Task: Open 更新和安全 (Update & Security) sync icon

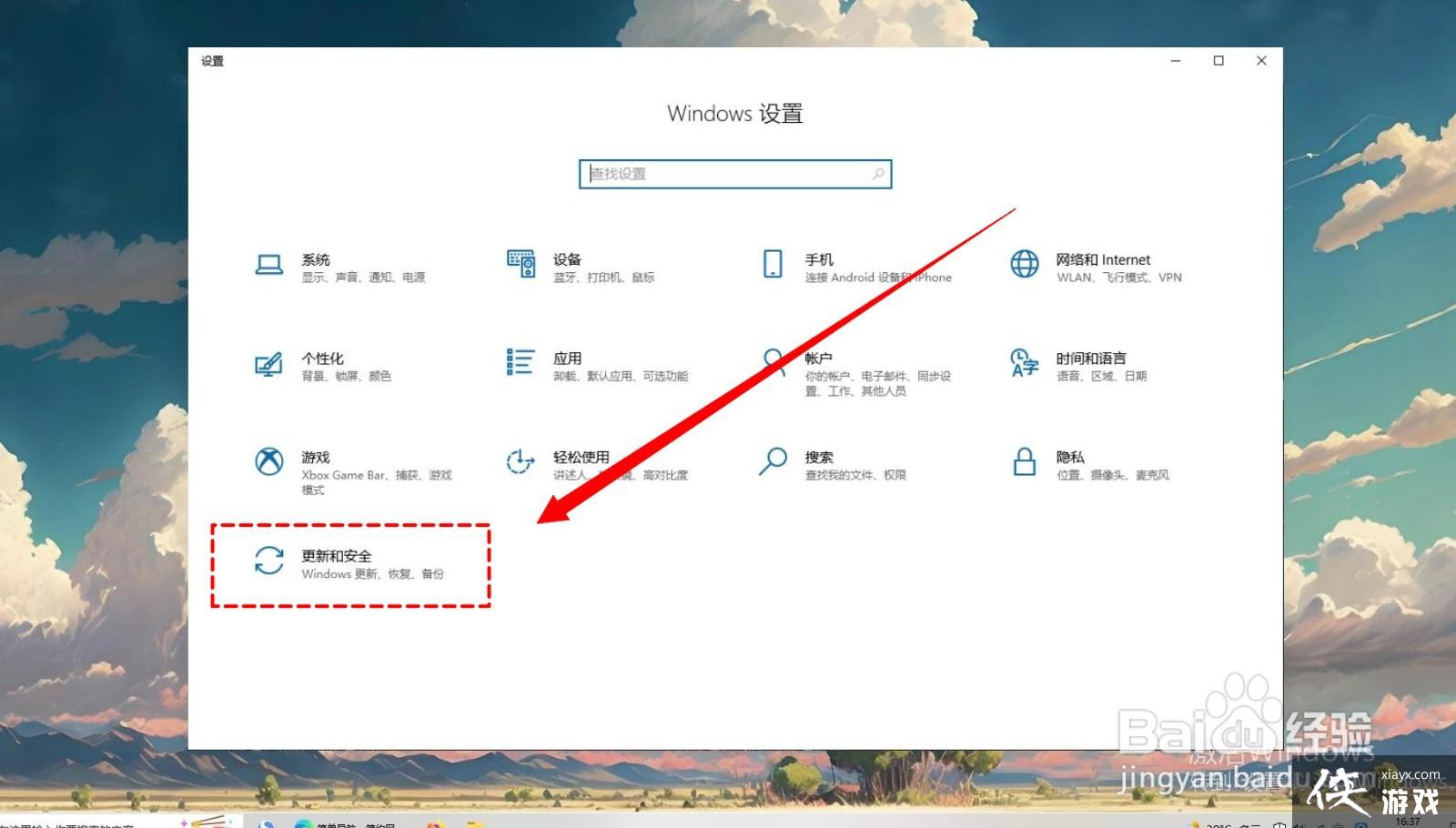Action: (x=268, y=560)
